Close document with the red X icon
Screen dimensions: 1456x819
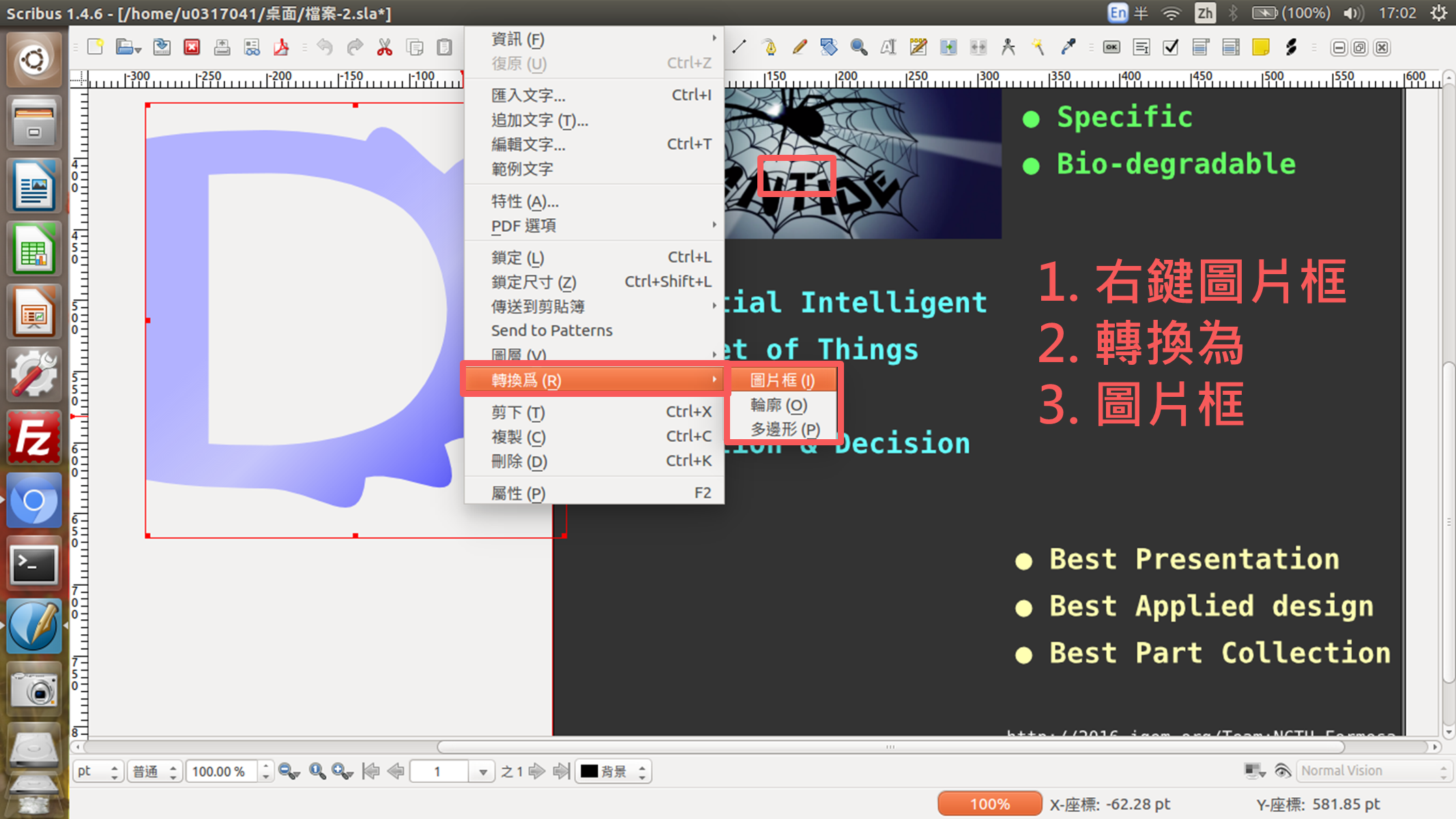tap(192, 47)
